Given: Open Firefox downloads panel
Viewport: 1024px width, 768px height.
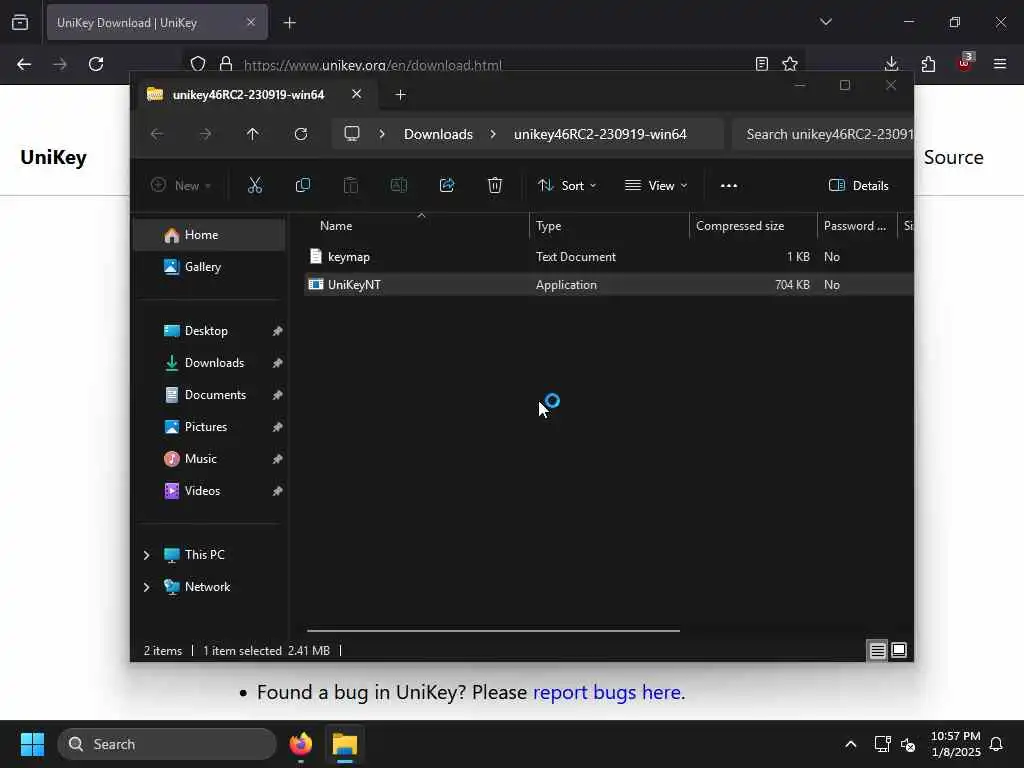Looking at the screenshot, I should [891, 64].
